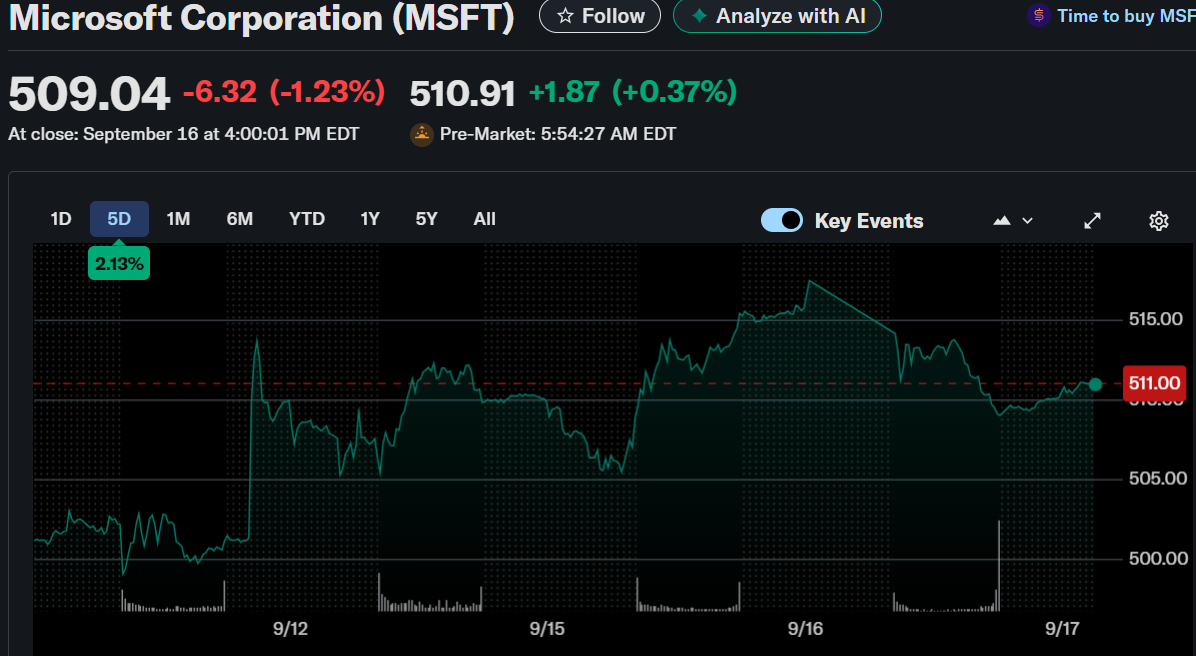Select the 1D range tab

pyautogui.click(x=61, y=220)
